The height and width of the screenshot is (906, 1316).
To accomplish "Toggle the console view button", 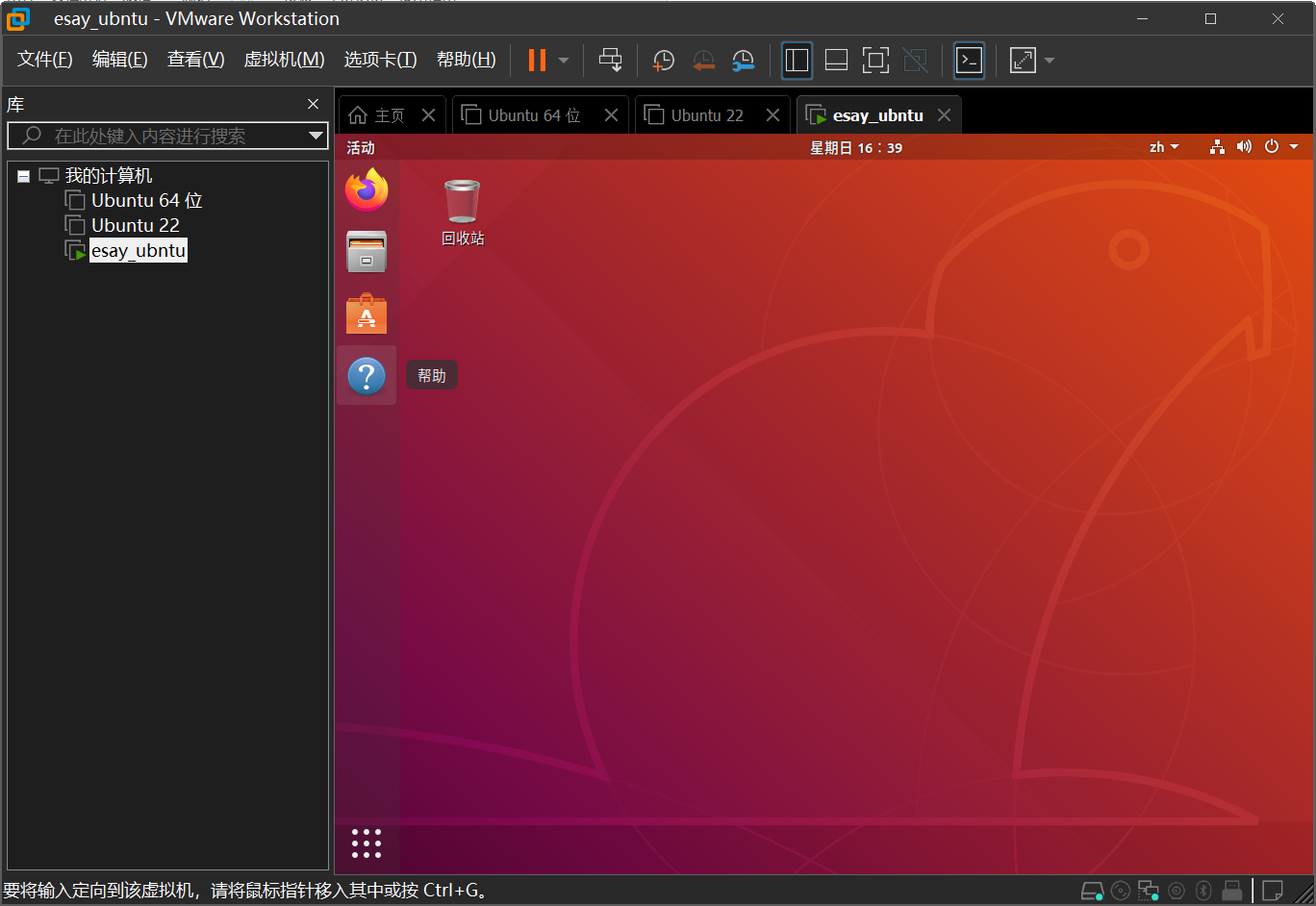I will point(969,61).
